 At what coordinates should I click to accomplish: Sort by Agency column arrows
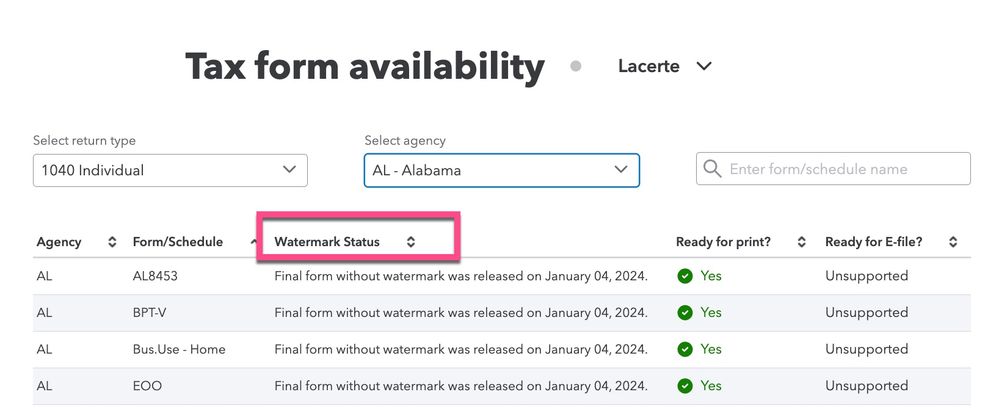(112, 242)
